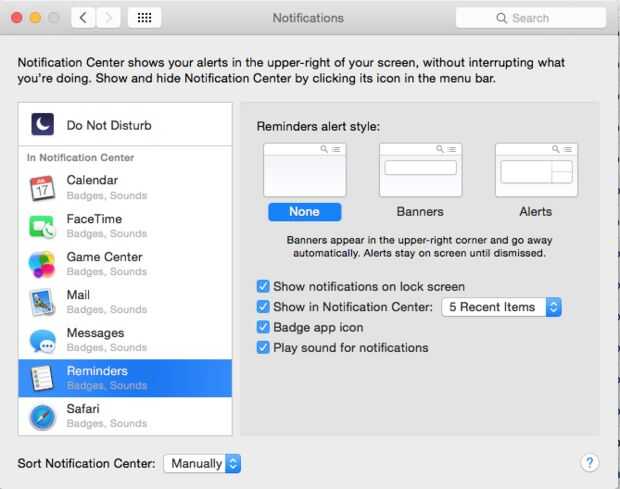Select the Alerts alert style thumbnail
The width and height of the screenshot is (620, 489).
[x=536, y=170]
